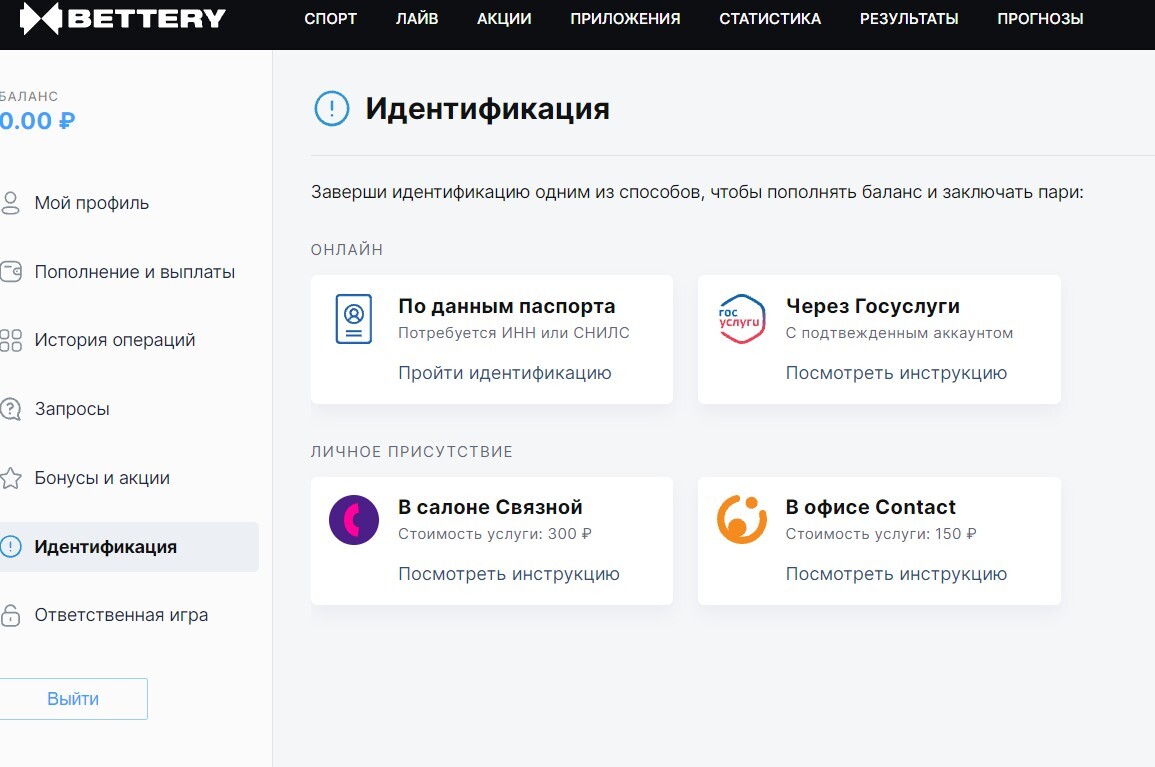Open История операций
1155x767 pixels.
point(115,340)
